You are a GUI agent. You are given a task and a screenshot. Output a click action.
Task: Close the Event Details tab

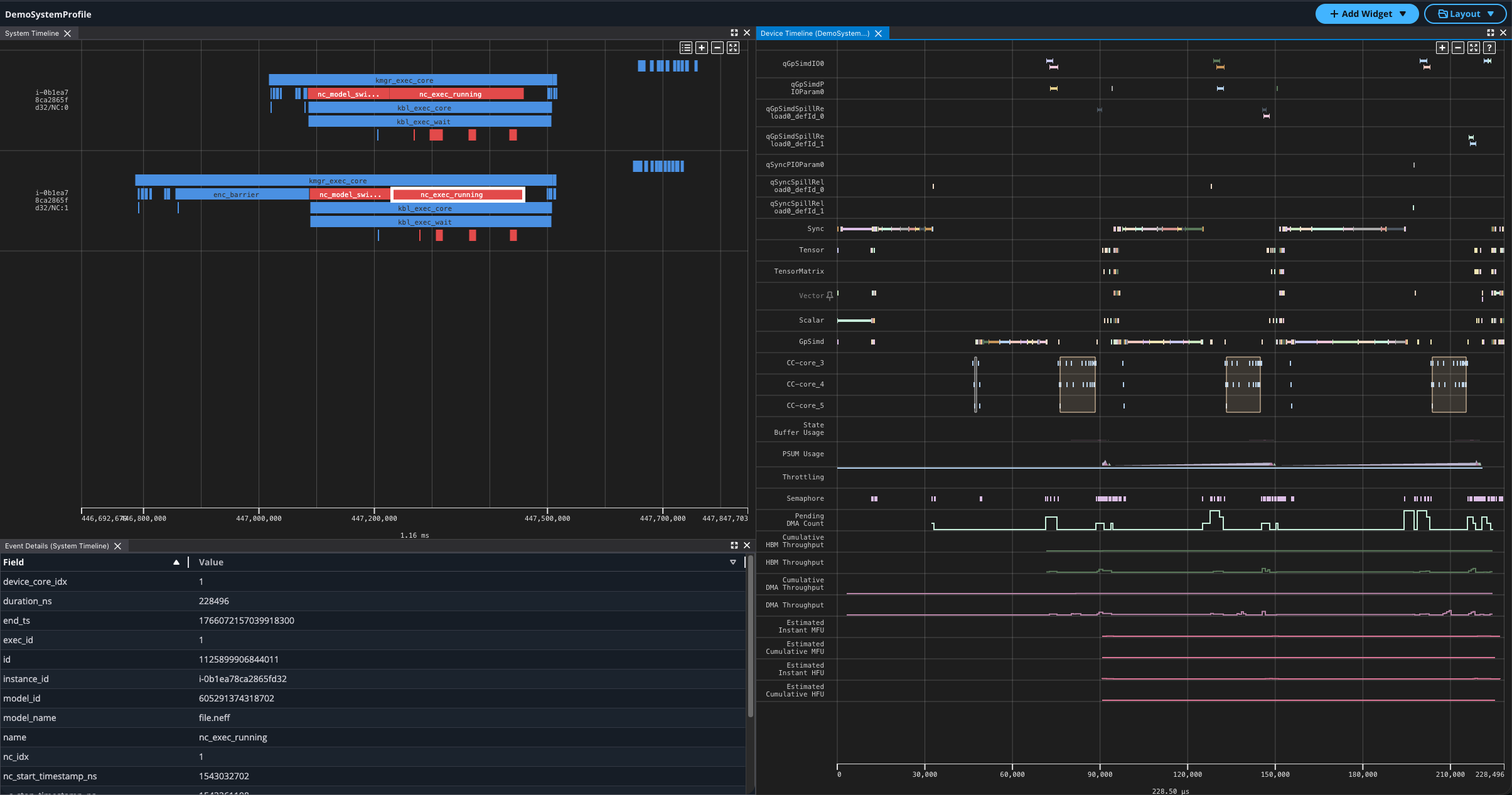(x=117, y=546)
